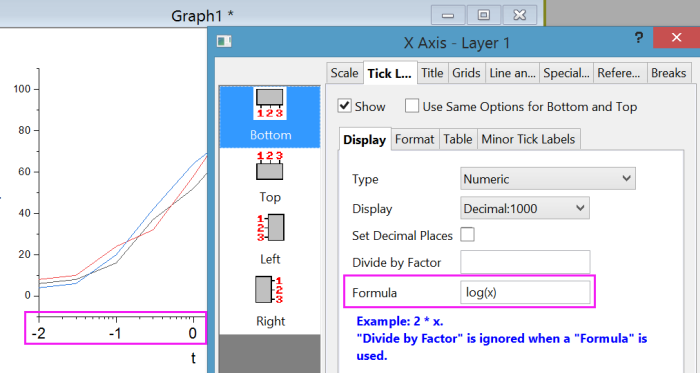
Task: Switch to the Scale tab
Action: [x=344, y=73]
